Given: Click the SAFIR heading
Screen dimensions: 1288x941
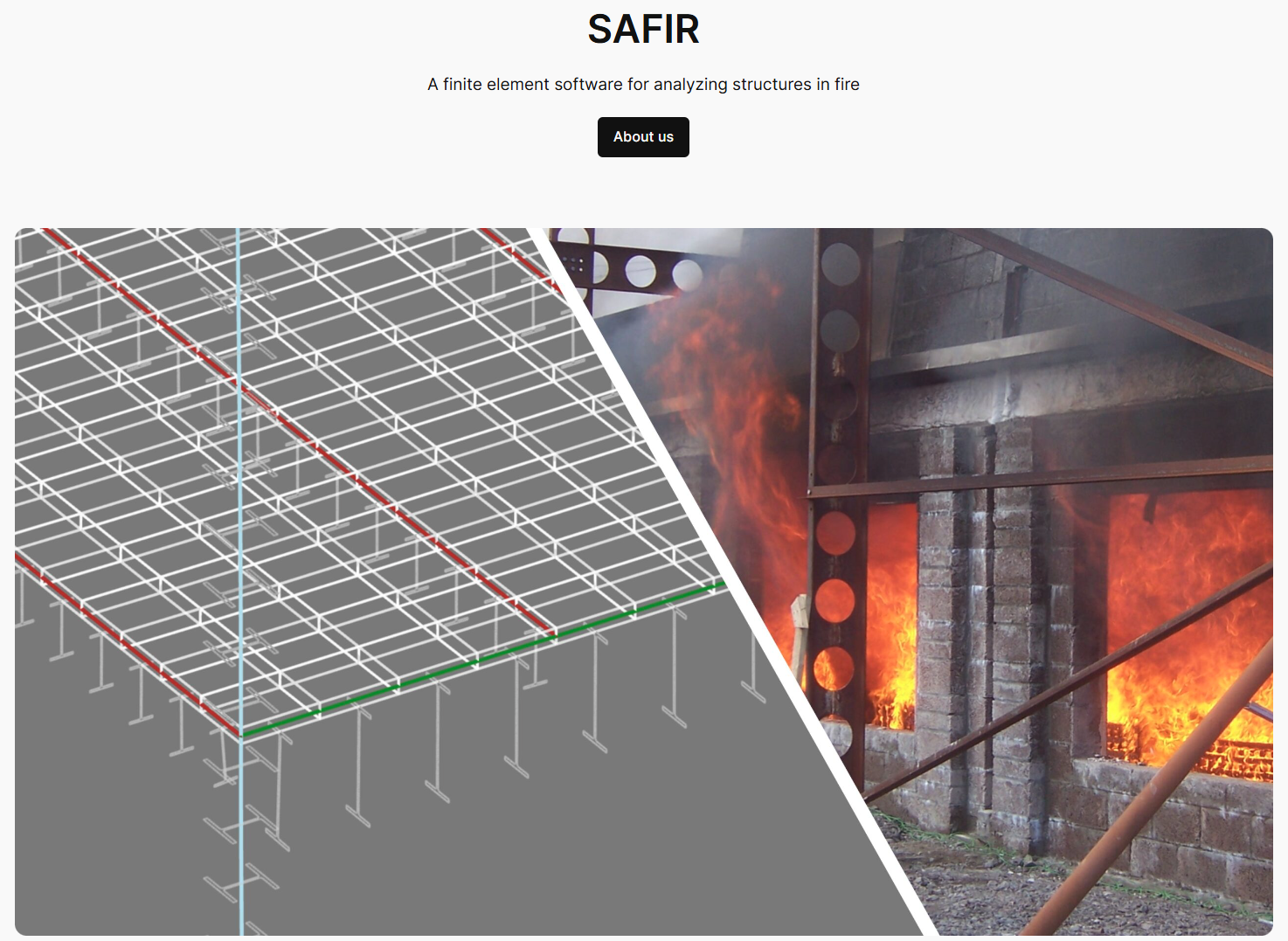Looking at the screenshot, I should pos(643,30).
